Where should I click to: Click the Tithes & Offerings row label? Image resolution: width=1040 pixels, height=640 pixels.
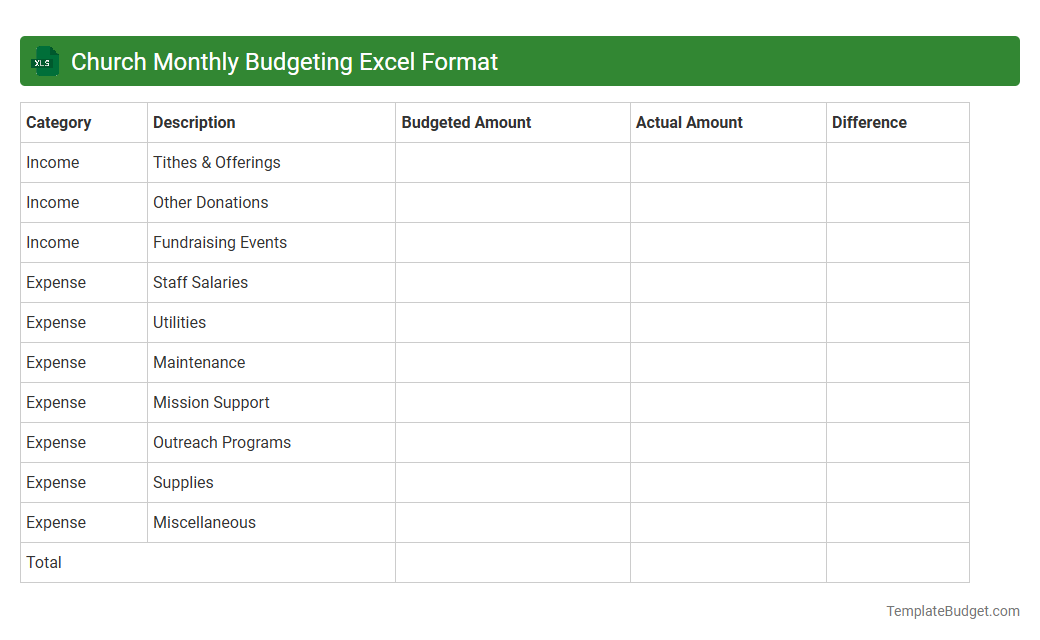click(x=216, y=162)
